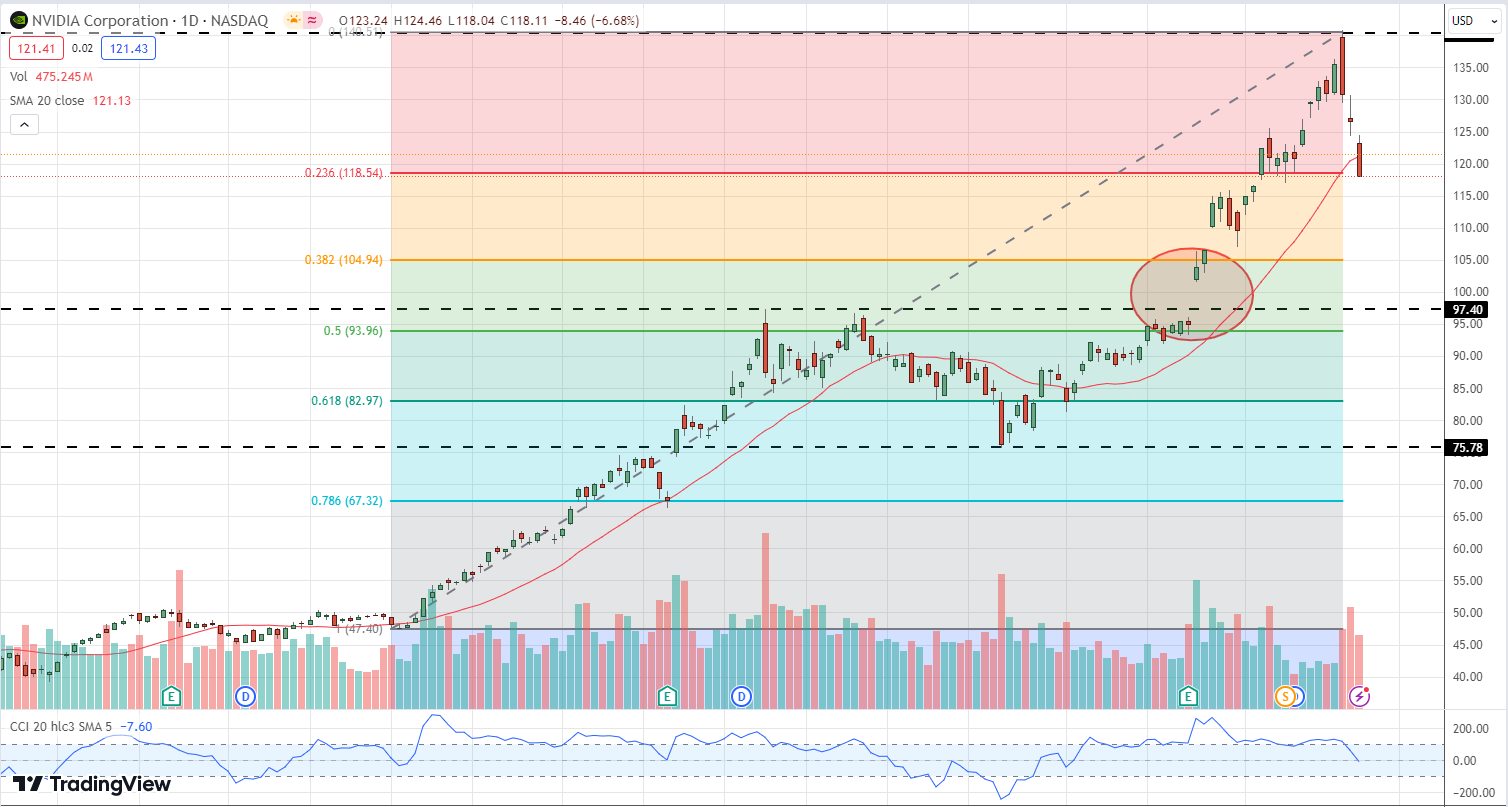Click the NVIDIA logo icon

(18, 20)
